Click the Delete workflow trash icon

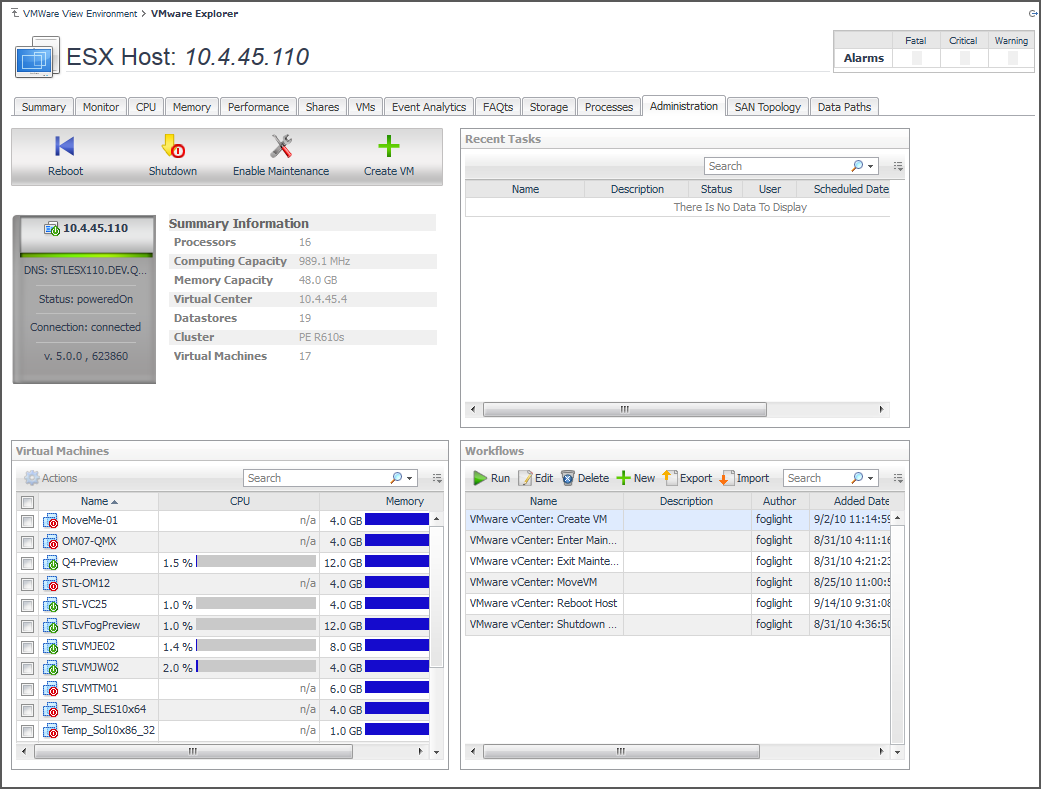coord(568,478)
